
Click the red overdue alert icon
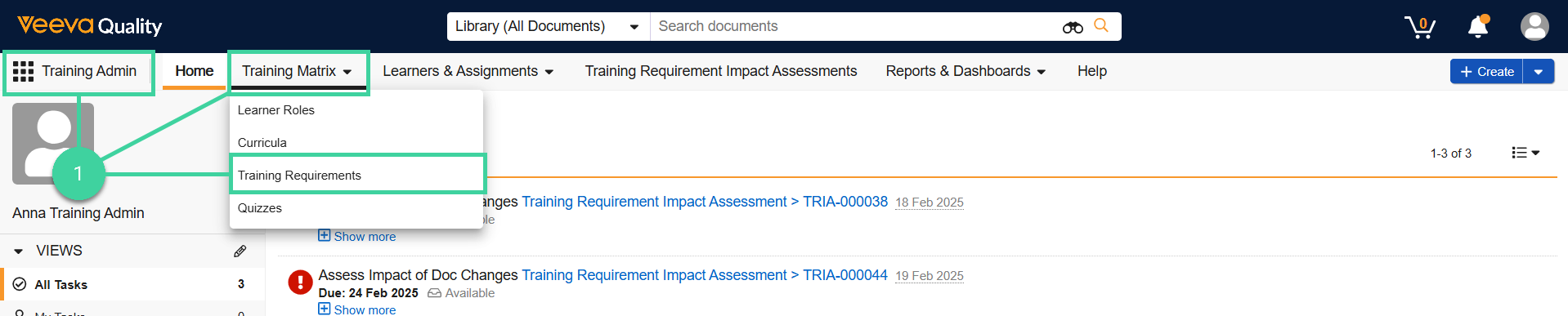coord(300,283)
